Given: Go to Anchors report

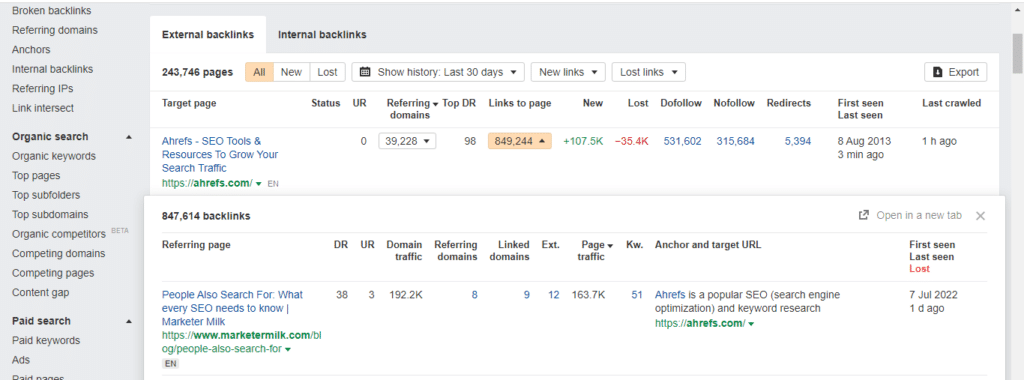Looking at the screenshot, I should click(31, 50).
